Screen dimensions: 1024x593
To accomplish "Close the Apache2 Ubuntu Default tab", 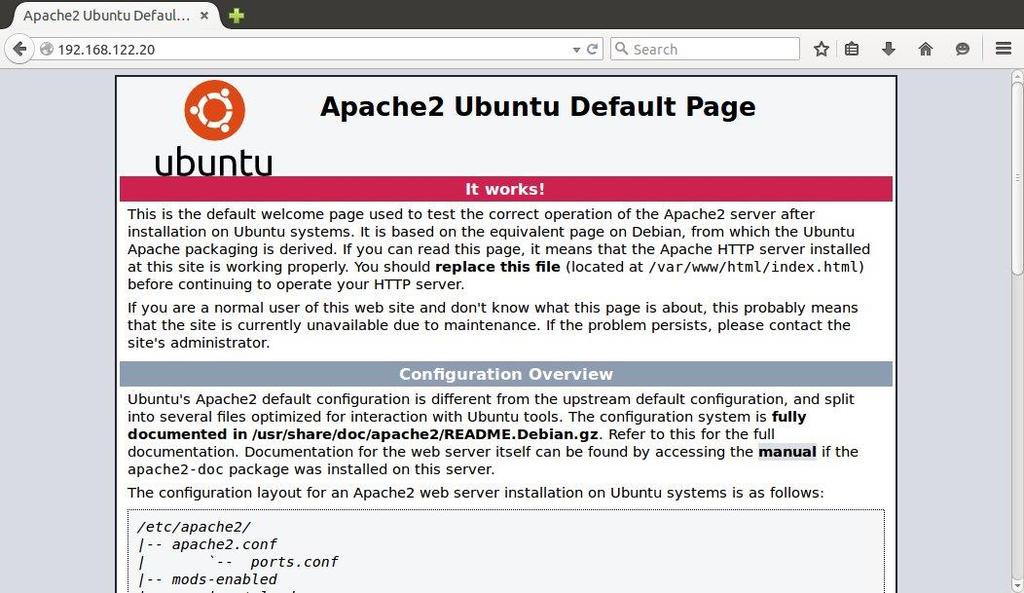I will 204,16.
